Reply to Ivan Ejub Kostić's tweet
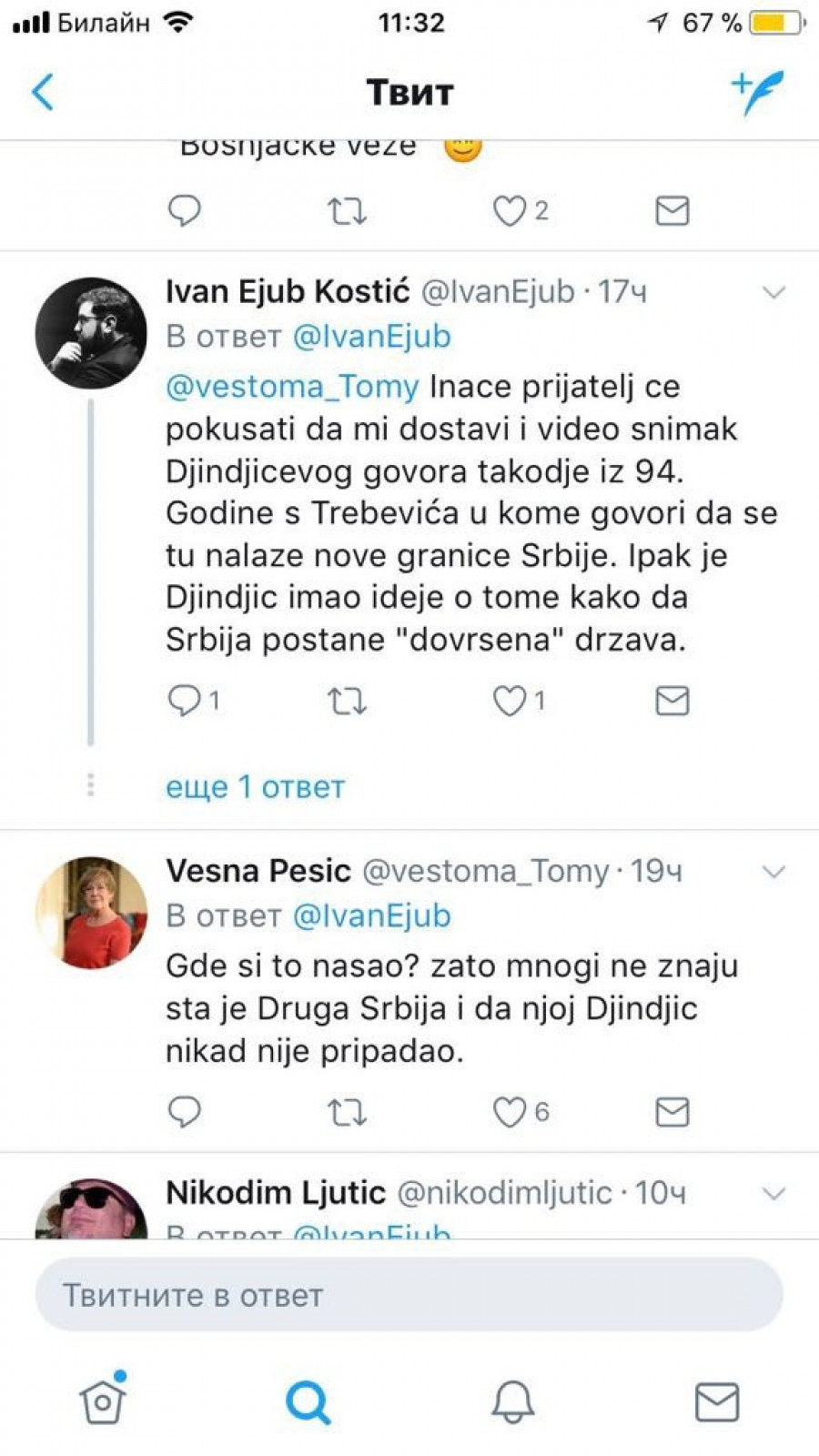The width and height of the screenshot is (819, 1456). click(185, 700)
